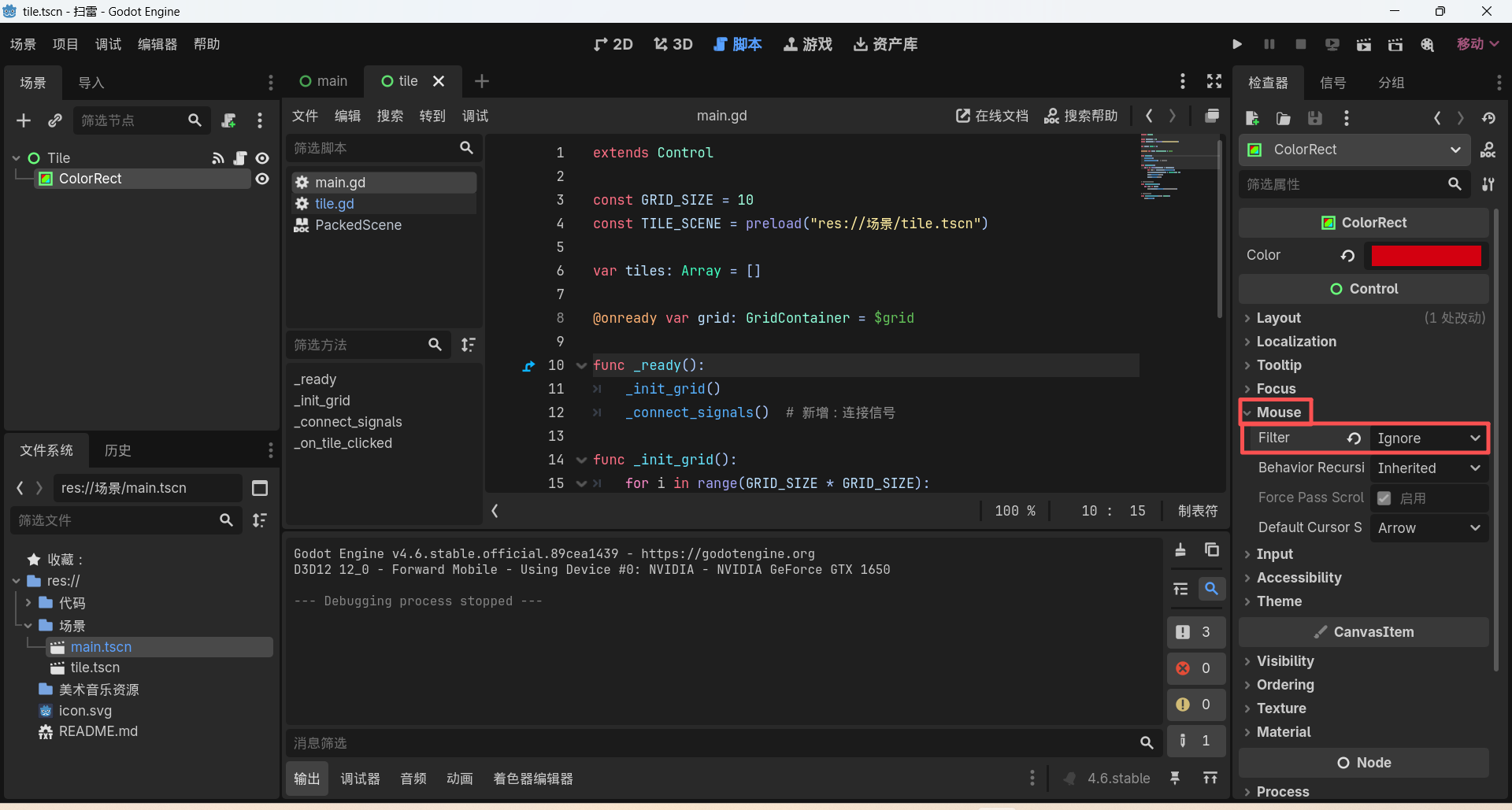
Task: Run the project with the play button
Action: tap(1237, 44)
